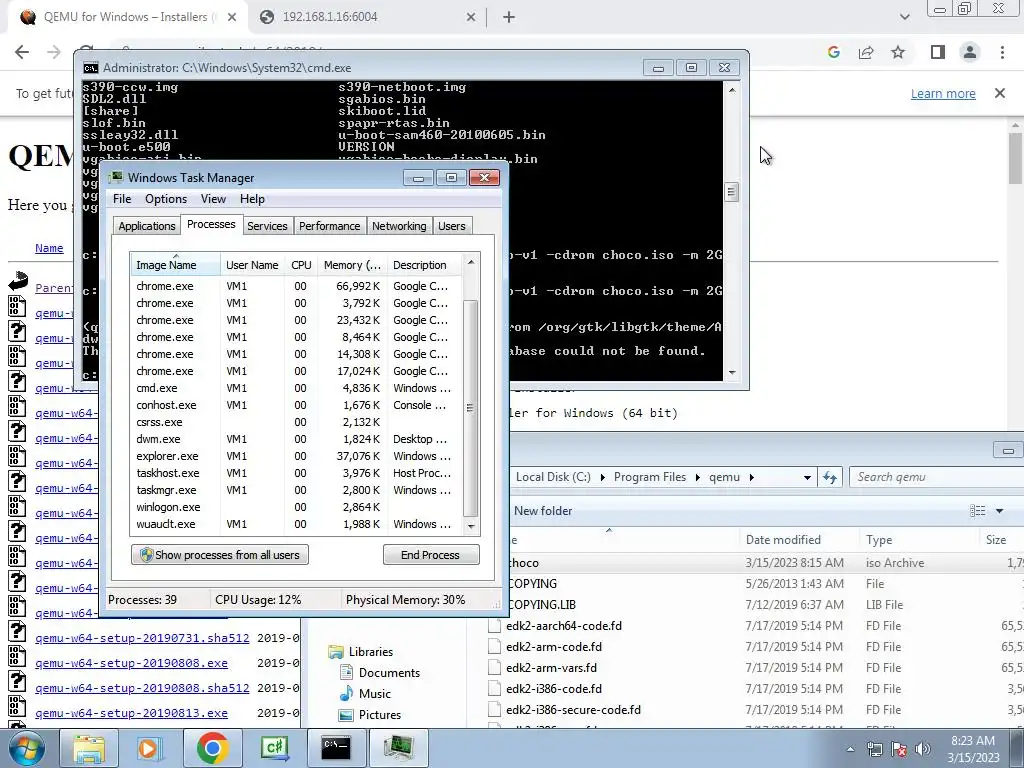1024x768 pixels.
Task: Sort processes by User Name column
Action: click(x=252, y=265)
